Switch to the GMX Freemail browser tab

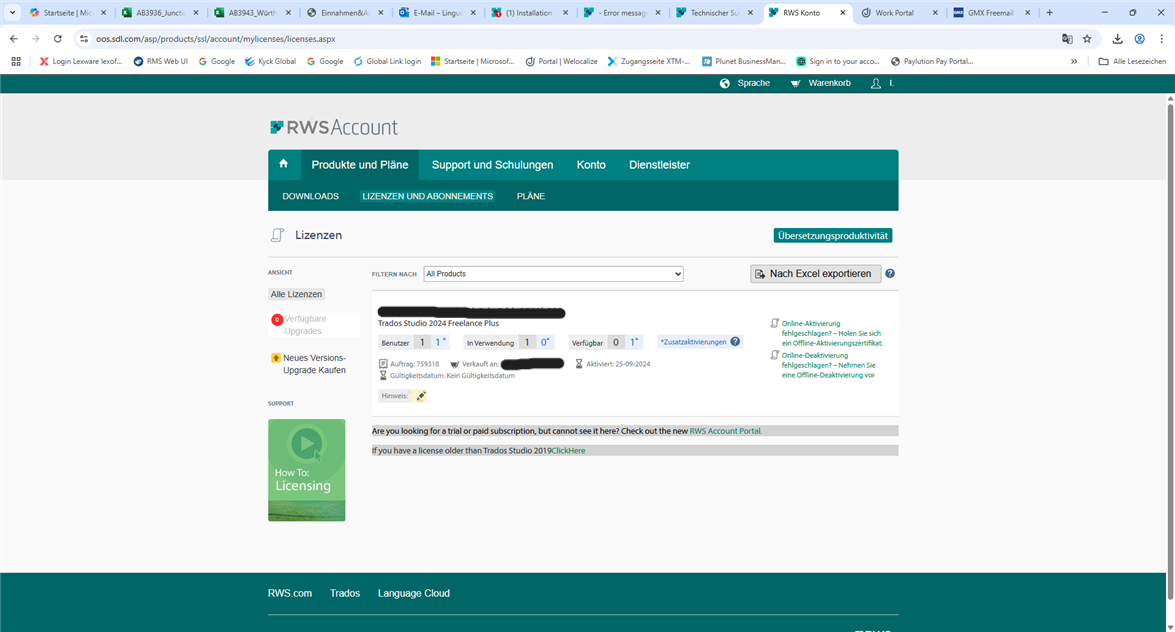click(987, 14)
